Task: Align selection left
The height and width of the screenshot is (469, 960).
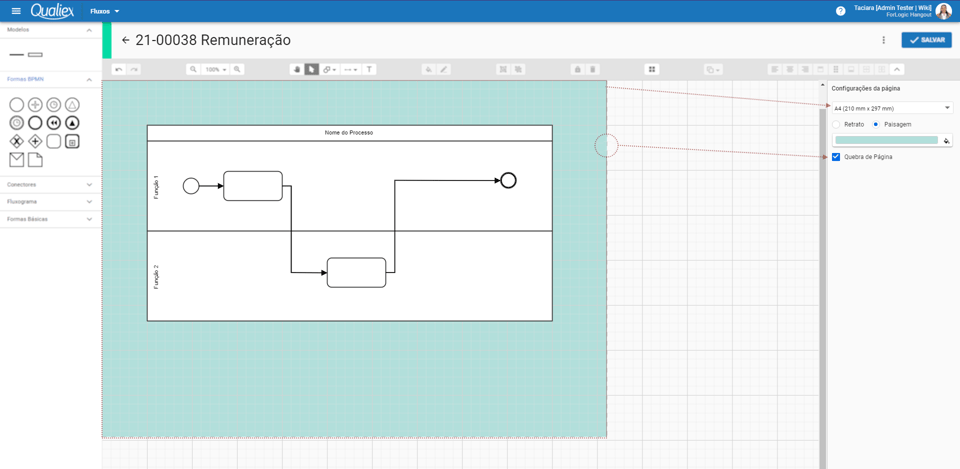Action: (775, 70)
